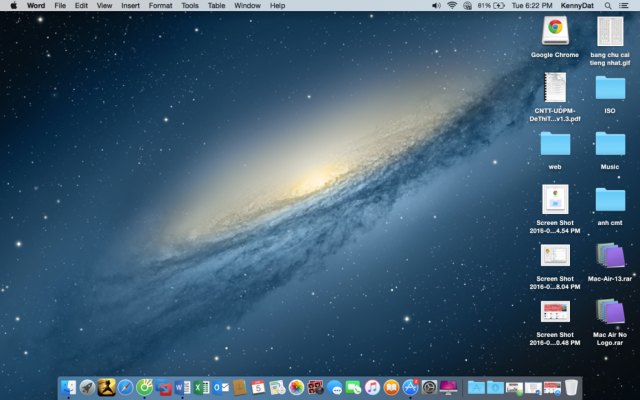Click the battery 81% indicator
Screen dimensions: 640x400
491,6
